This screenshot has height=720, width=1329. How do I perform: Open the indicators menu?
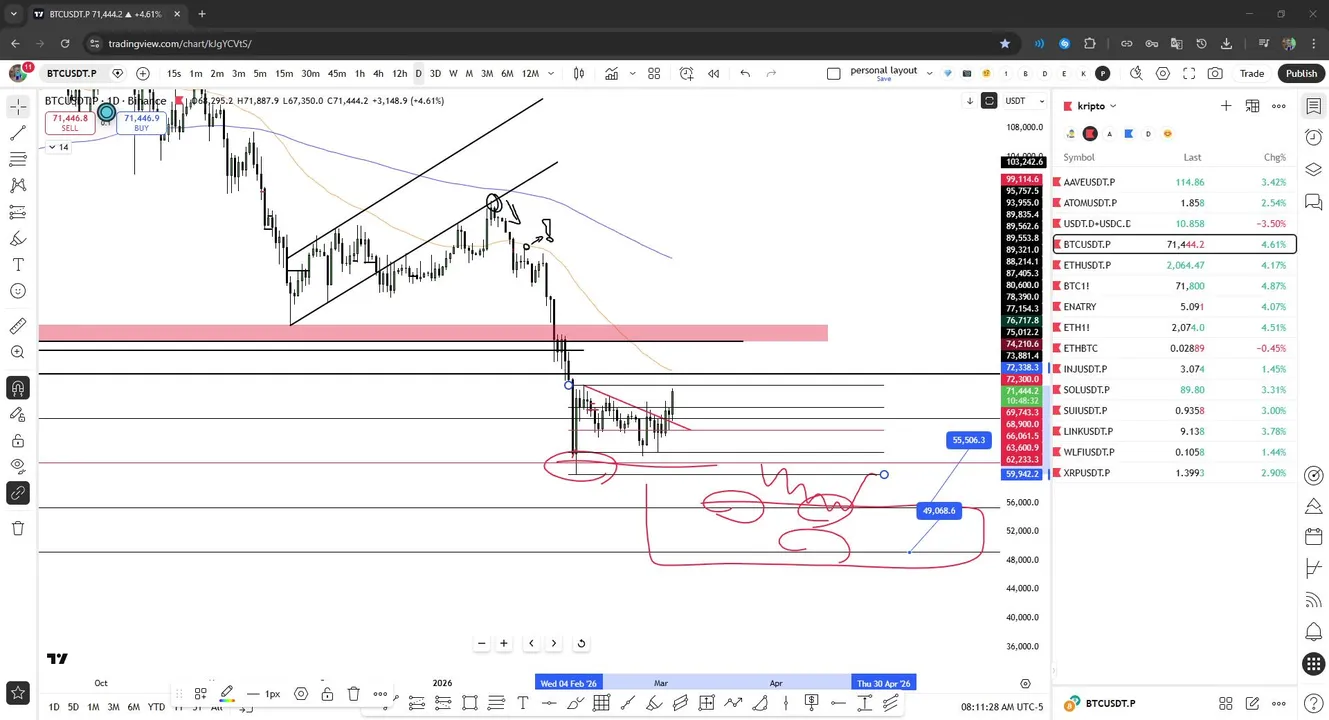click(x=611, y=73)
